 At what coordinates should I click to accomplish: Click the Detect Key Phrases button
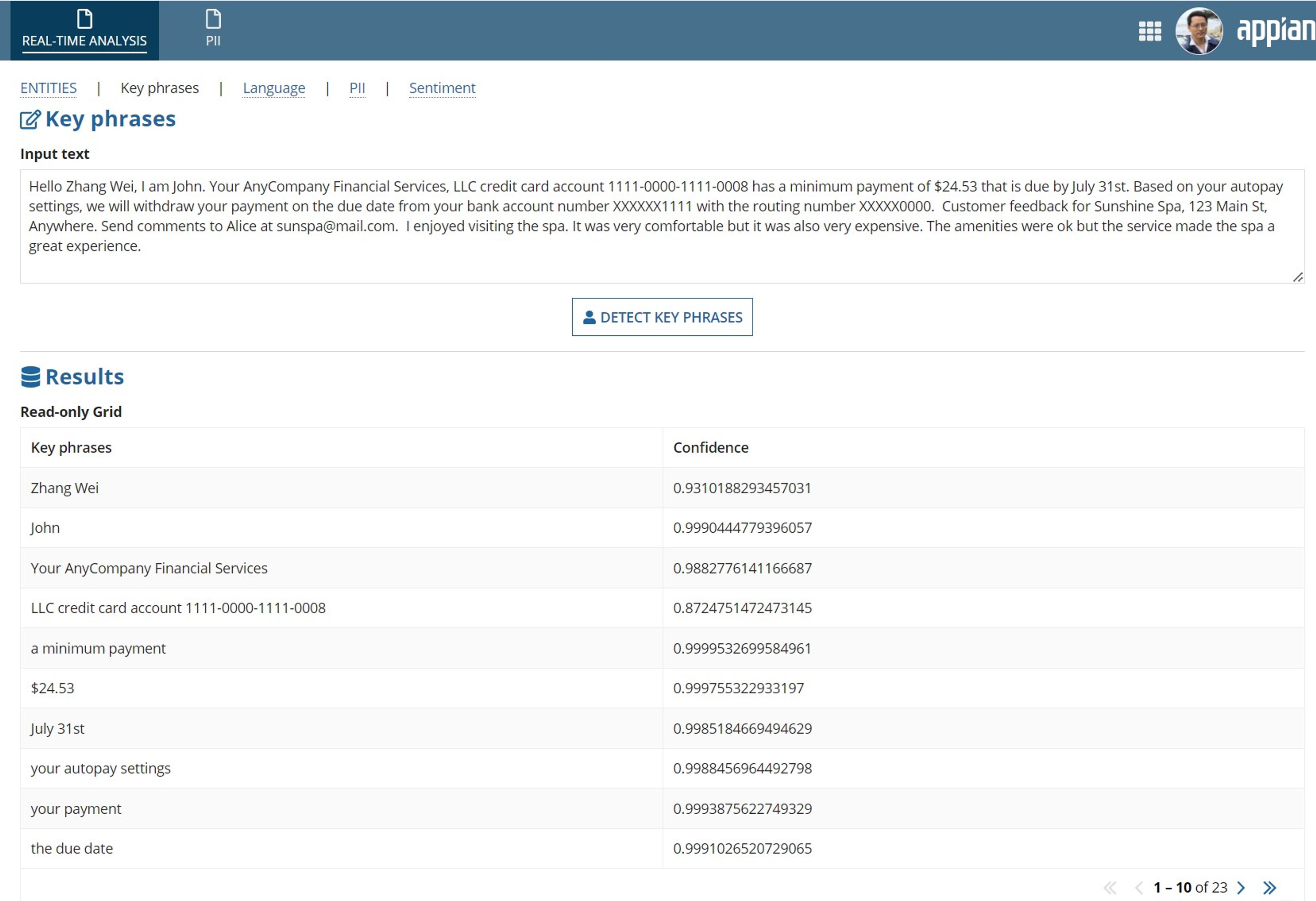(x=662, y=317)
